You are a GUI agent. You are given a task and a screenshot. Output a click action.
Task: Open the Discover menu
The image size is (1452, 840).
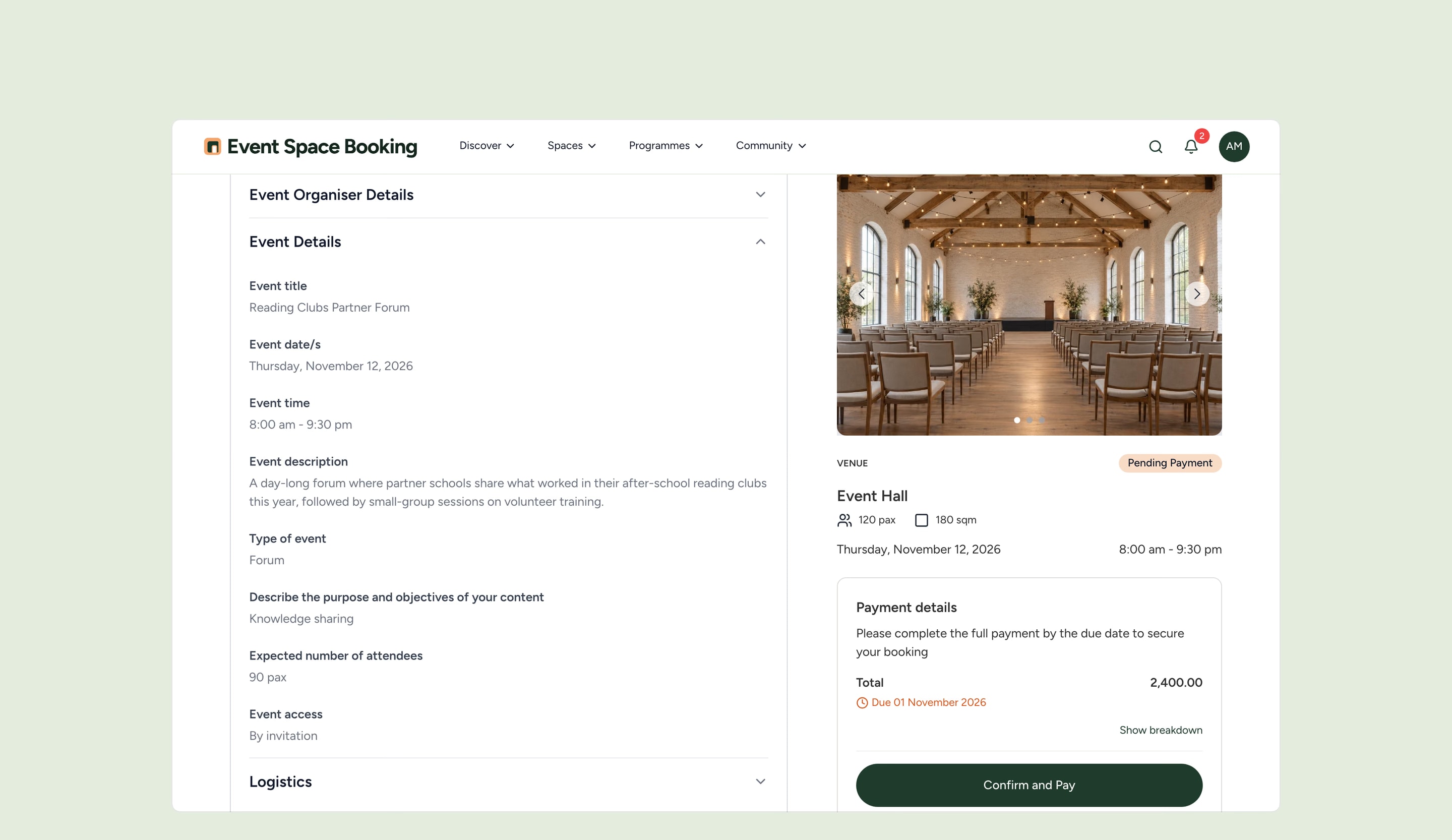coord(487,146)
